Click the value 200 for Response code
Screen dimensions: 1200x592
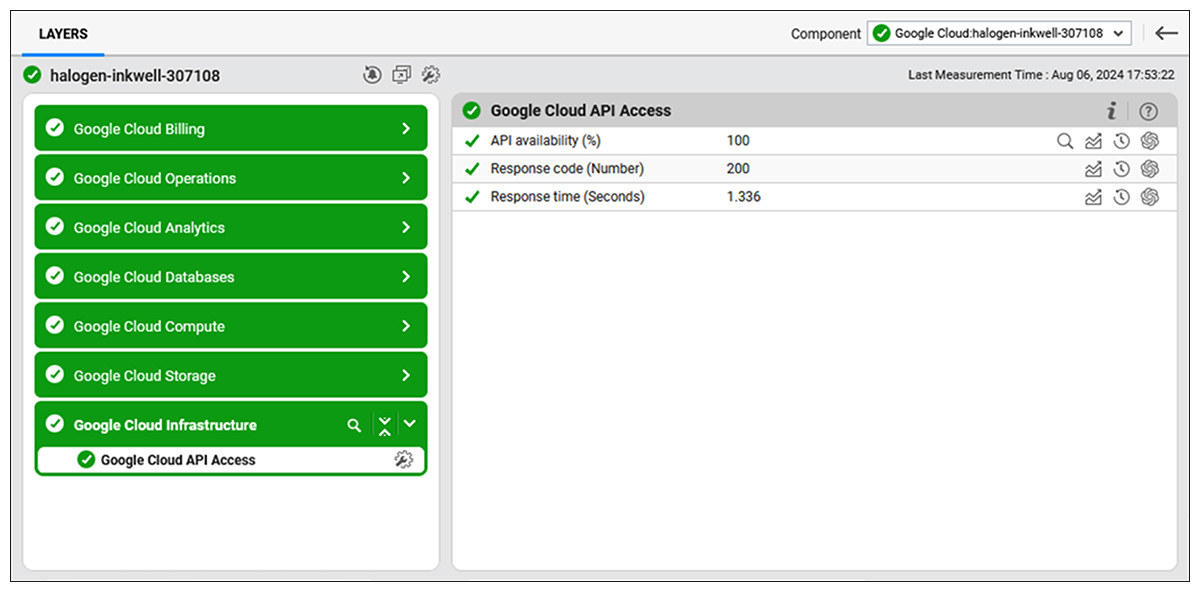click(738, 169)
